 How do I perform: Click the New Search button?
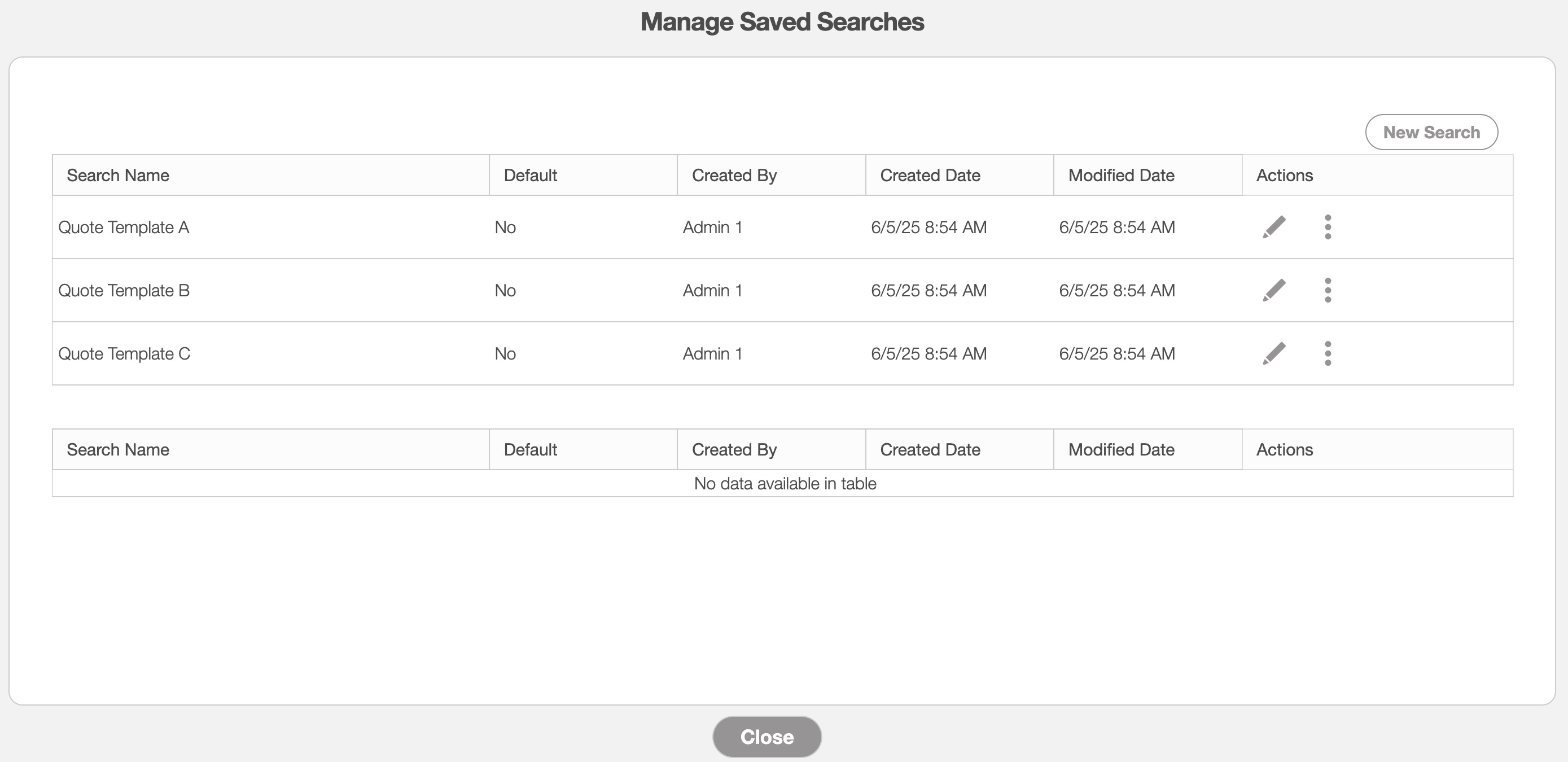[x=1431, y=132]
